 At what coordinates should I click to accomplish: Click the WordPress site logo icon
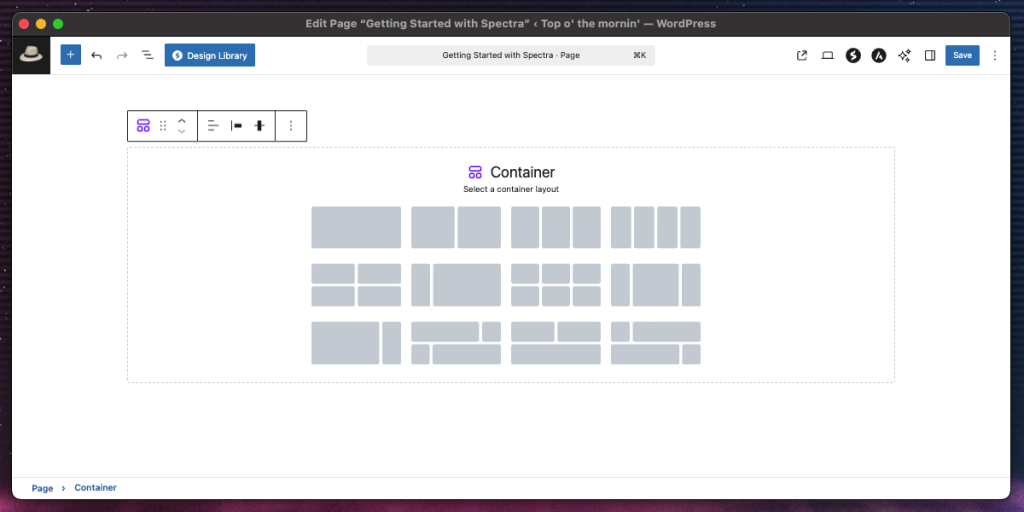(31, 56)
